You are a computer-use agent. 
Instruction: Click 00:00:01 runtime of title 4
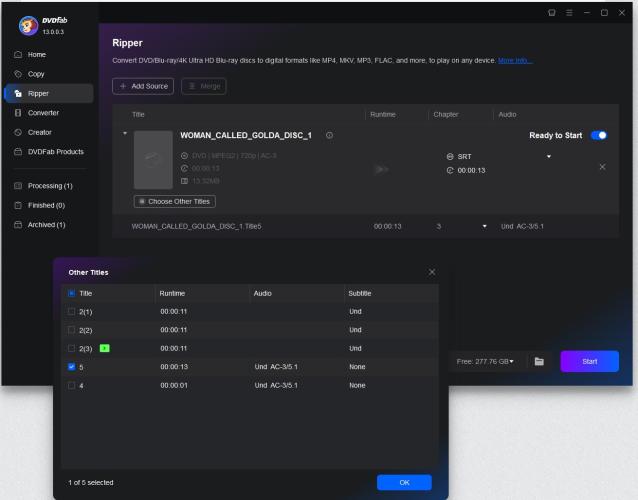(x=174, y=385)
